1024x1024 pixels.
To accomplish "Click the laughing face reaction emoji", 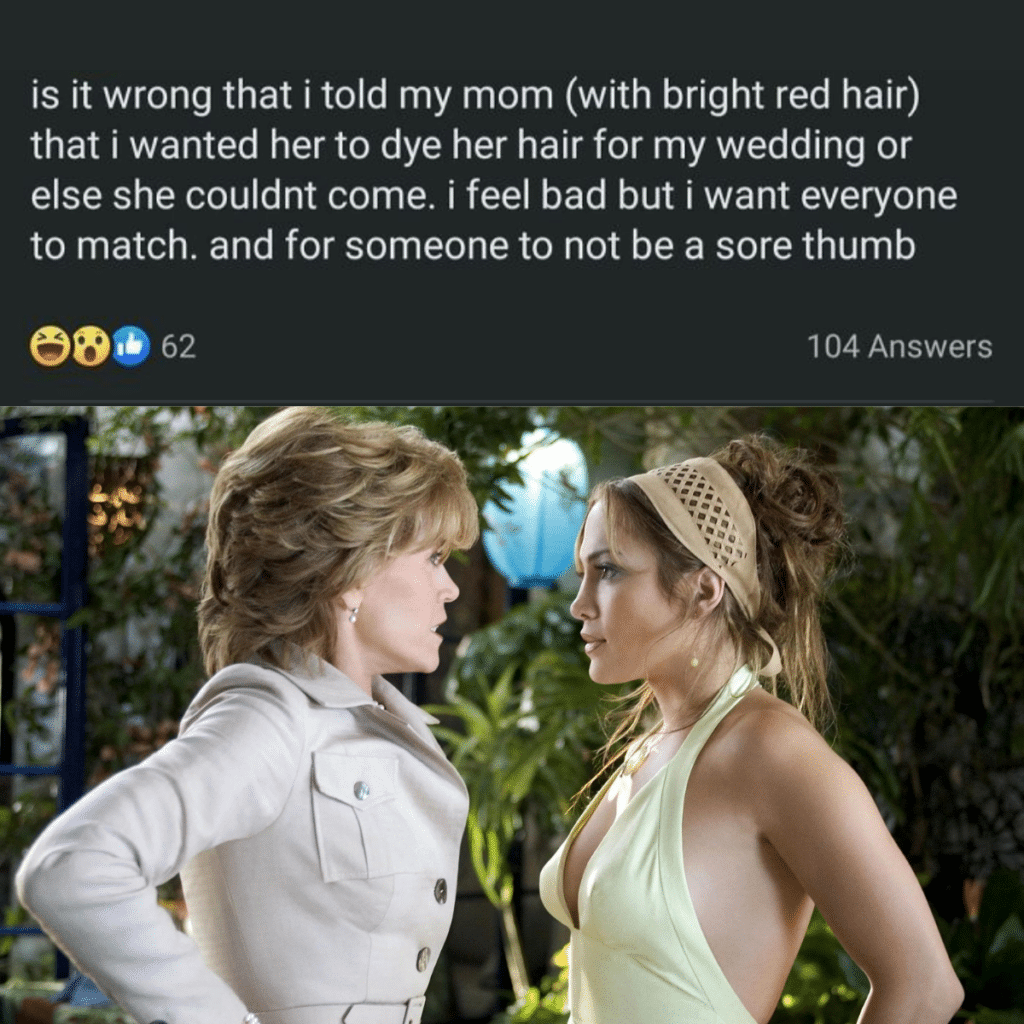I will (x=50, y=345).
